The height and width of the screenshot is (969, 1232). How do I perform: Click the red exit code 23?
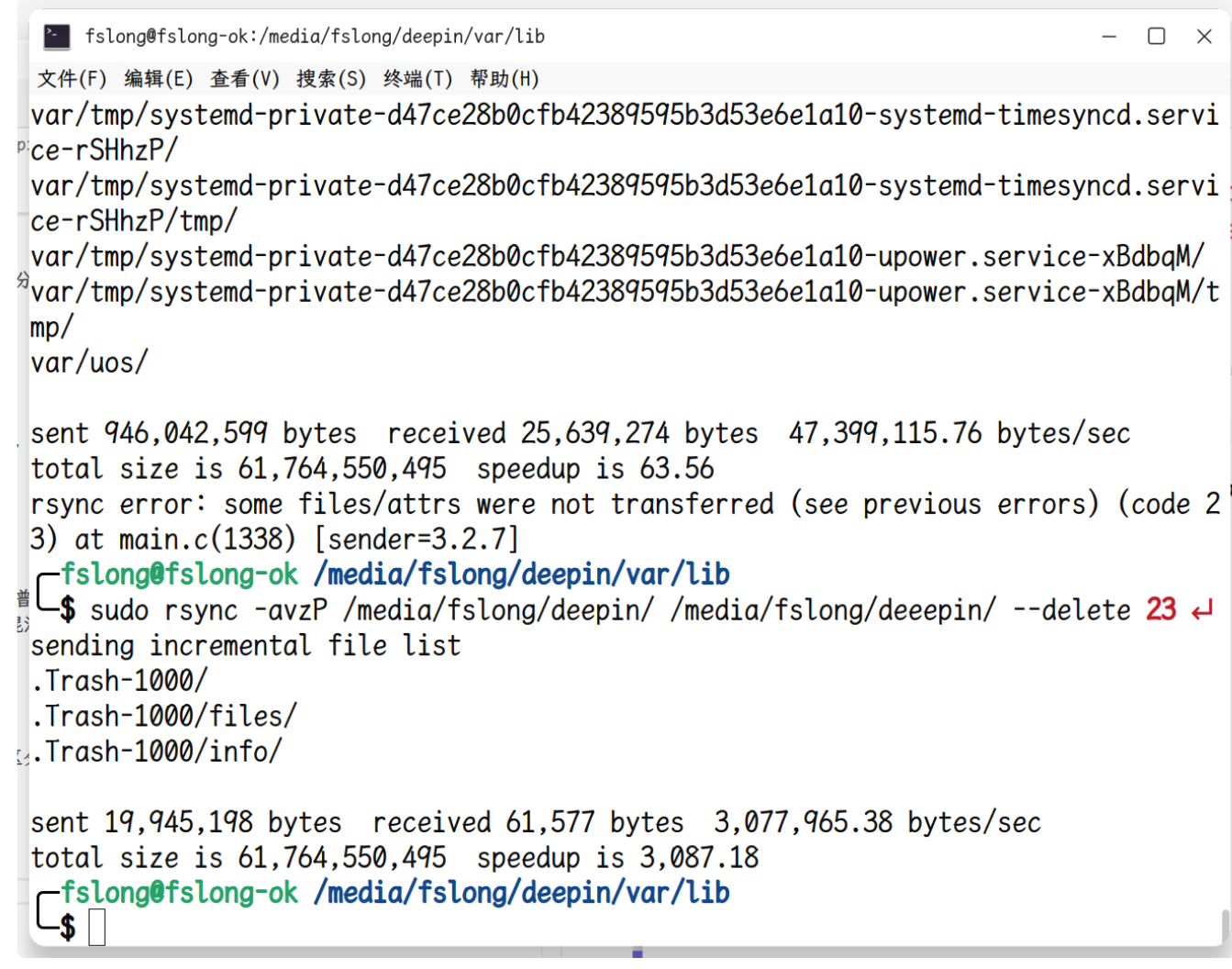pyautogui.click(x=1160, y=610)
